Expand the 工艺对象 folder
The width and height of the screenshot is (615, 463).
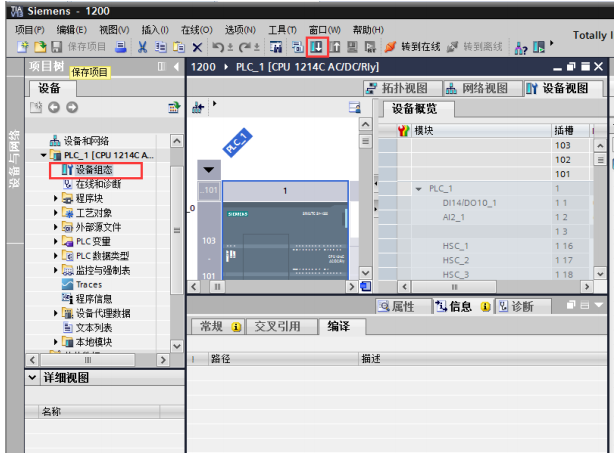55,213
